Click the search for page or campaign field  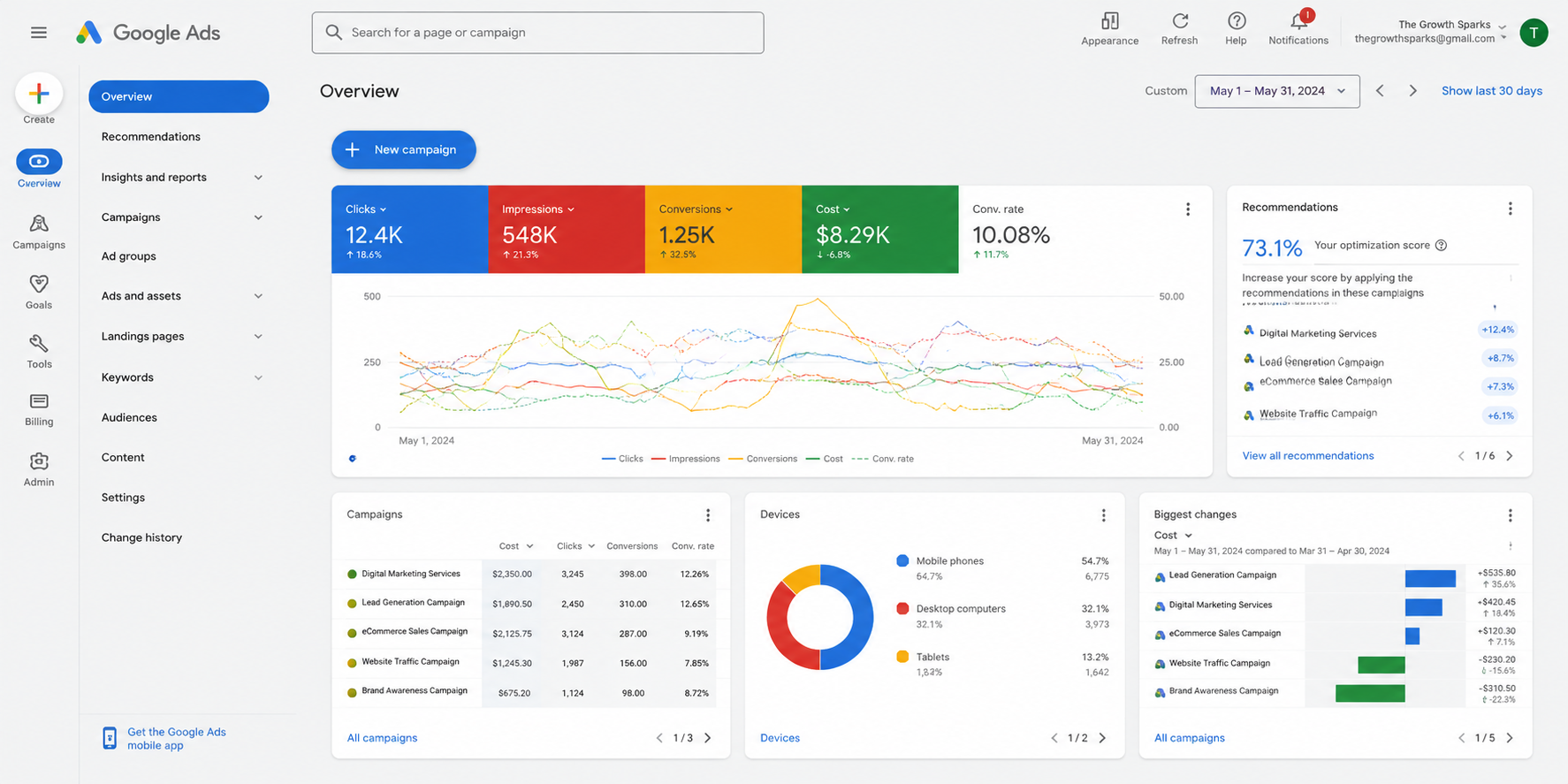(537, 33)
